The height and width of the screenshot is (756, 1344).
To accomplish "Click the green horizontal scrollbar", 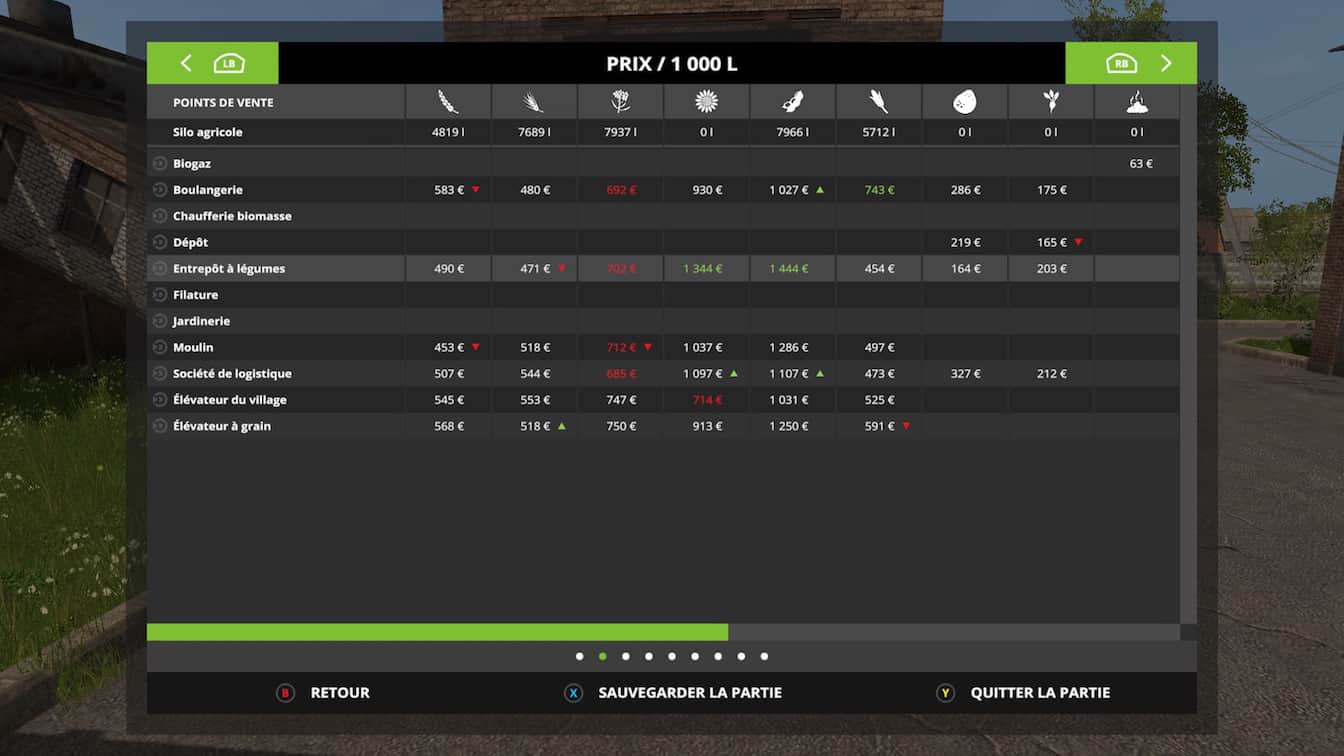I will click(437, 632).
